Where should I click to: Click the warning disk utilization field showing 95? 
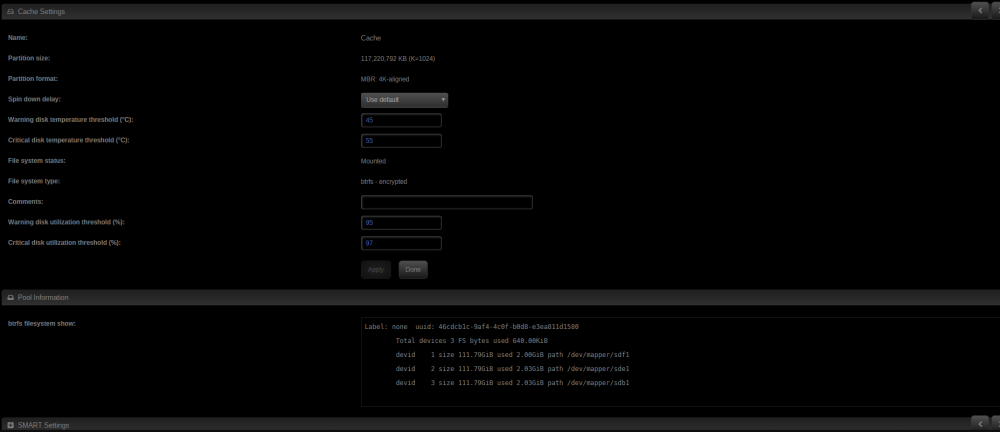pos(401,223)
